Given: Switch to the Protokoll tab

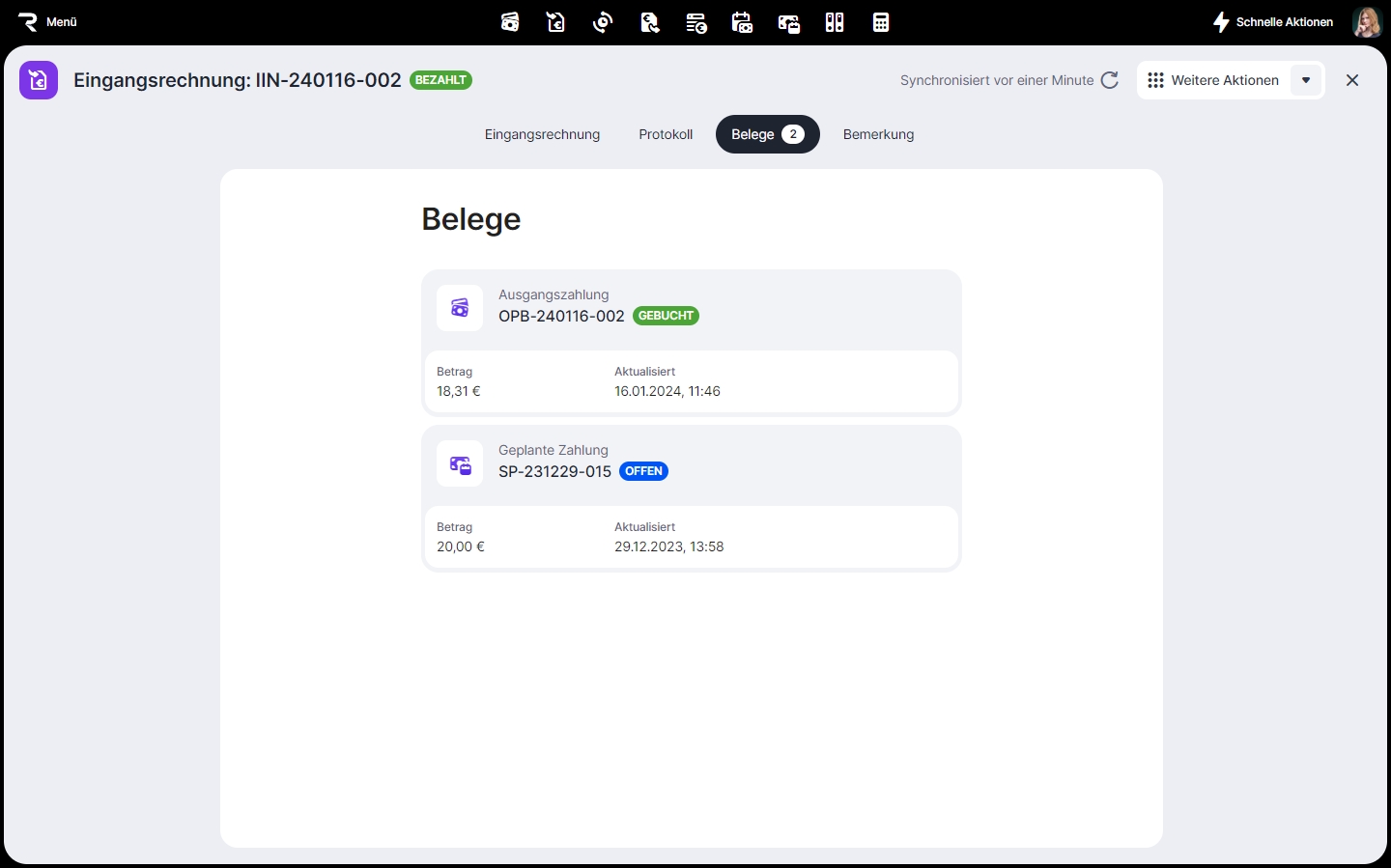Looking at the screenshot, I should (x=666, y=134).
